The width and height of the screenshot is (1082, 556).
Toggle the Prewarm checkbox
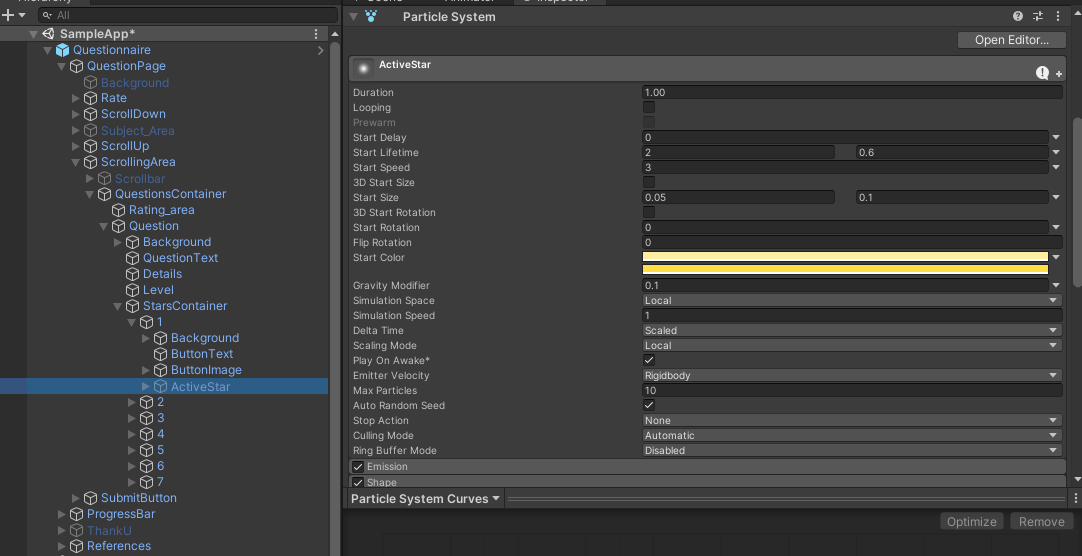pos(649,123)
